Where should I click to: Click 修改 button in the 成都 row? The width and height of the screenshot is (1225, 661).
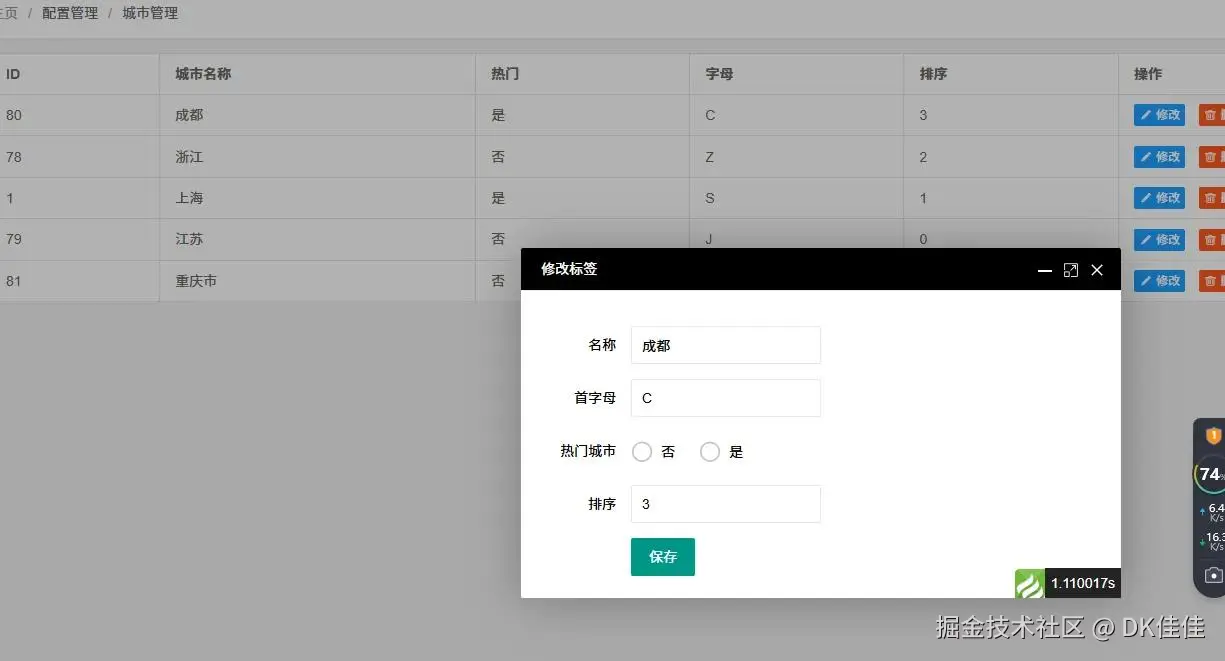(1160, 115)
